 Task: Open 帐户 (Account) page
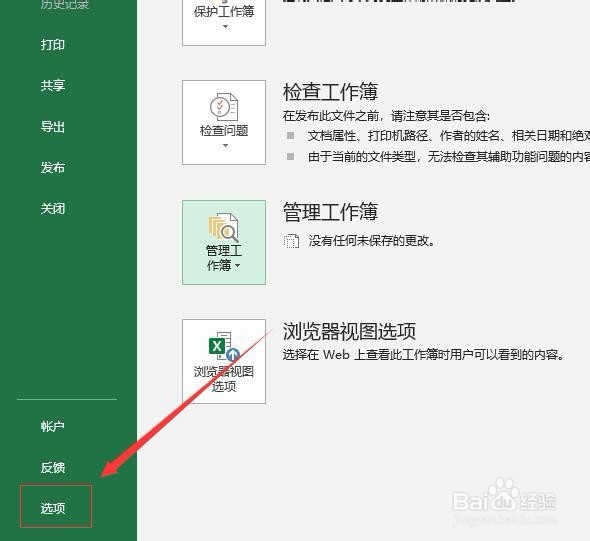point(53,426)
